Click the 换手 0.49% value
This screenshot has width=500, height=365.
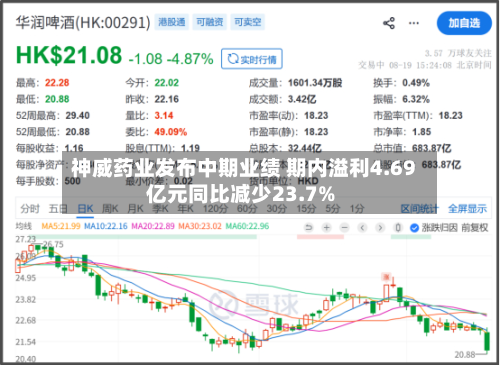pyautogui.click(x=416, y=83)
